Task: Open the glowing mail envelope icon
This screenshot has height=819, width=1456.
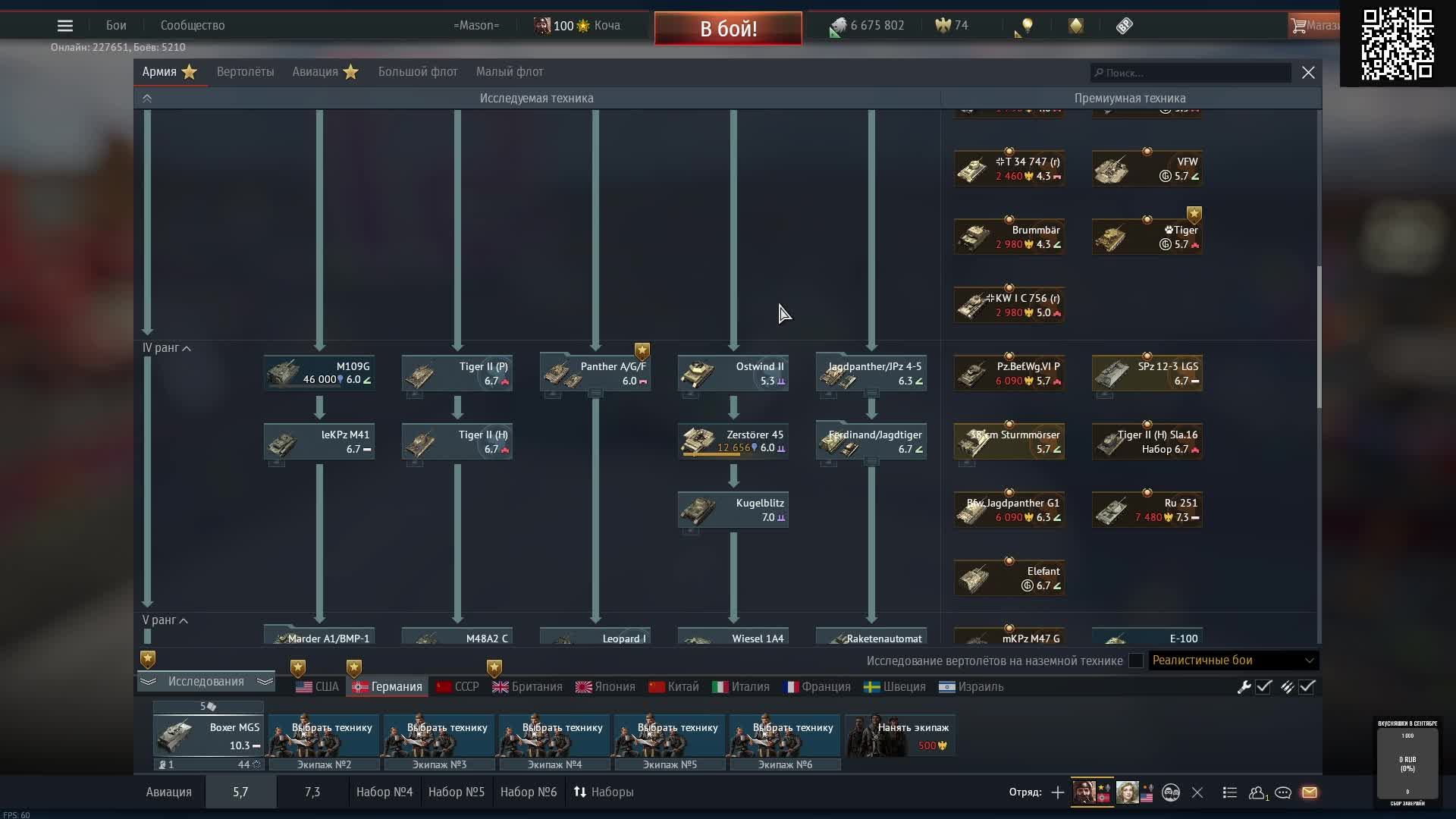Action: pyautogui.click(x=1310, y=792)
